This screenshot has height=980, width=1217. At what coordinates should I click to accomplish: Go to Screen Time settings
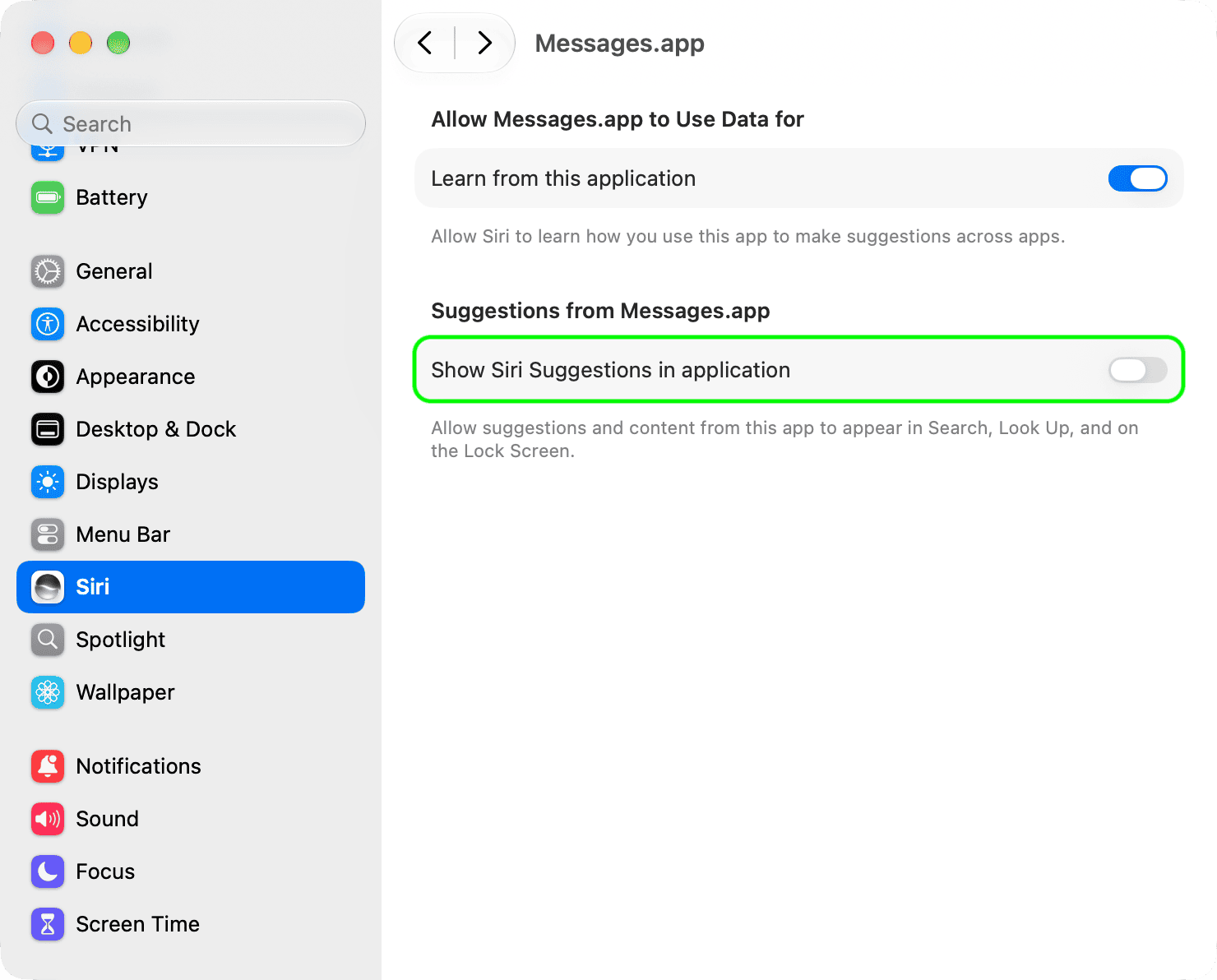tap(191, 924)
